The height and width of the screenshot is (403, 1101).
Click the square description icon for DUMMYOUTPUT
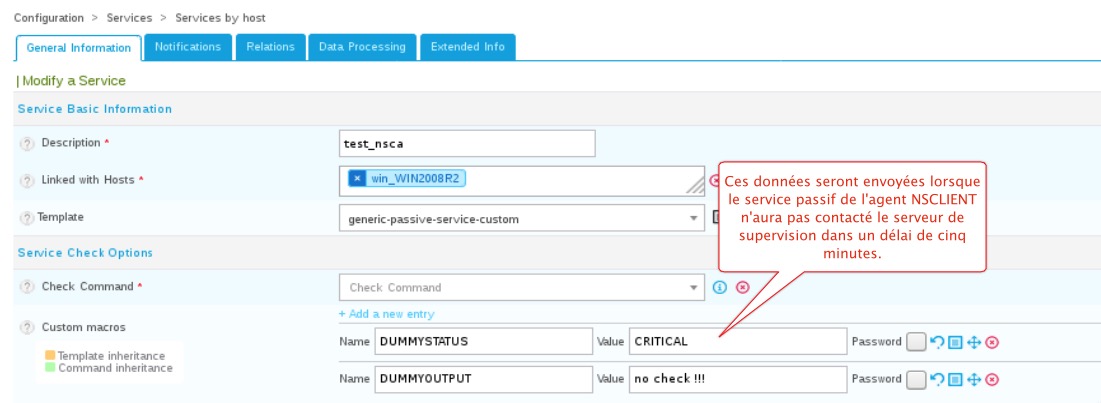tap(955, 379)
